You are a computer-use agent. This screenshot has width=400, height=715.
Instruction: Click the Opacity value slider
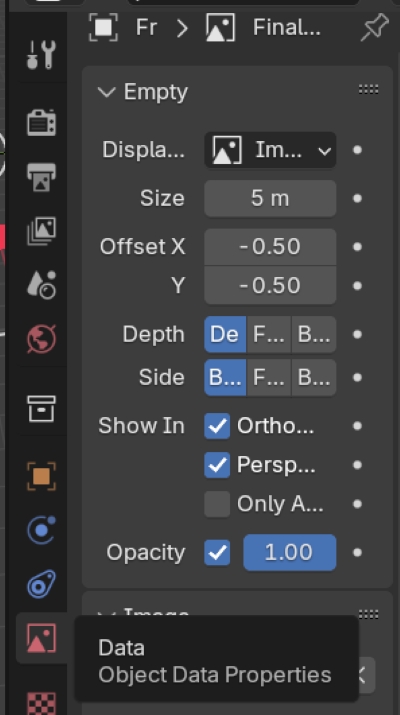290,553
